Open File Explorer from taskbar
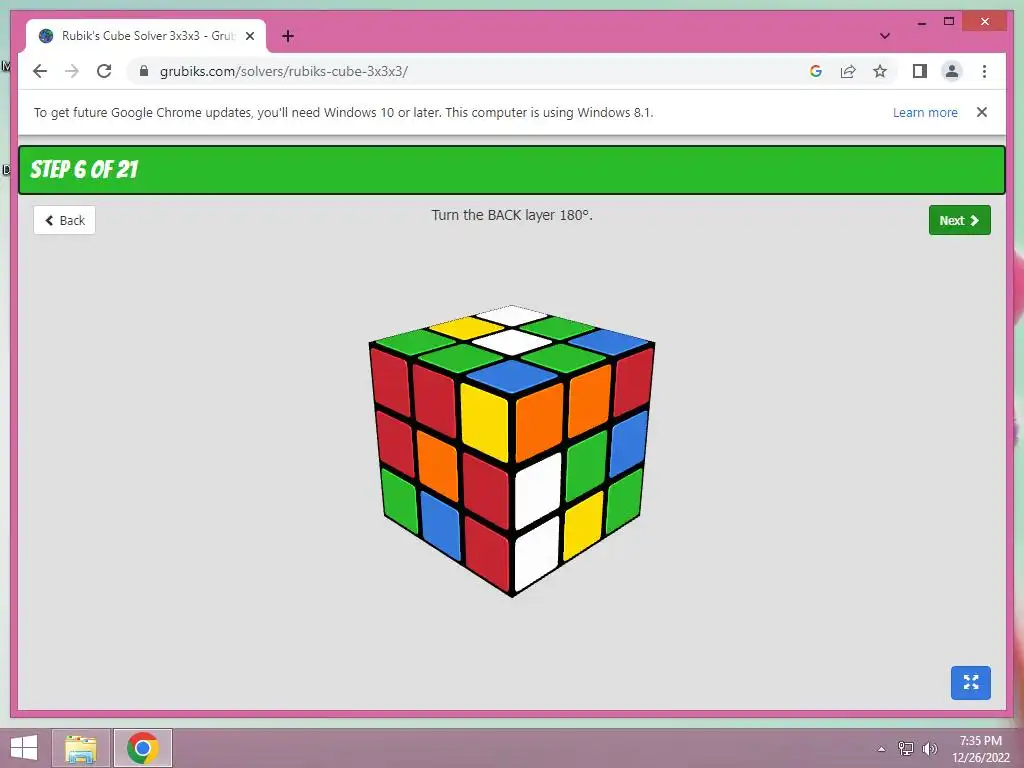The image size is (1024, 768). pos(81,748)
